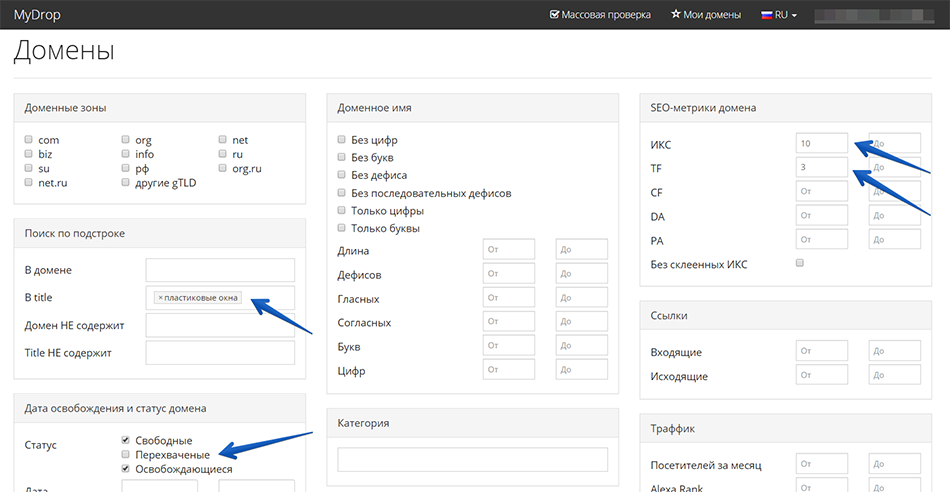Check the info domain zone
Image resolution: width=950 pixels, height=492 pixels.
[x=125, y=154]
